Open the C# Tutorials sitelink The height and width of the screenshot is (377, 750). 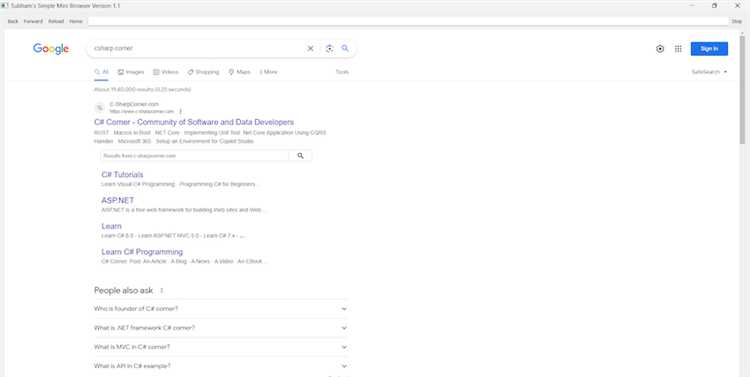point(122,175)
